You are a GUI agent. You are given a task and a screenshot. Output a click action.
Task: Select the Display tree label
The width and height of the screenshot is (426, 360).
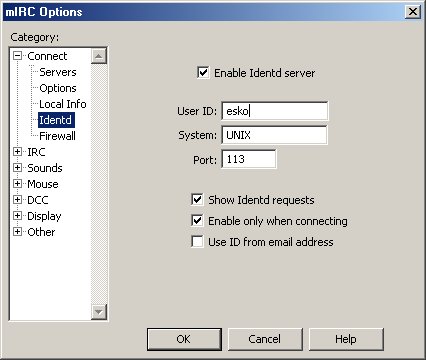[44, 216]
